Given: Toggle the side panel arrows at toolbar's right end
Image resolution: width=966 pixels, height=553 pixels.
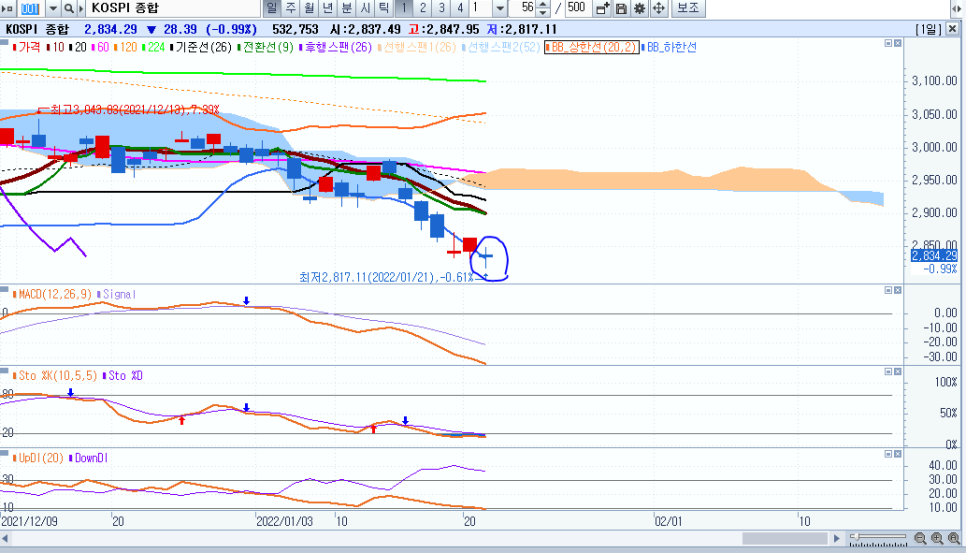Looking at the screenshot, I should click(956, 9).
